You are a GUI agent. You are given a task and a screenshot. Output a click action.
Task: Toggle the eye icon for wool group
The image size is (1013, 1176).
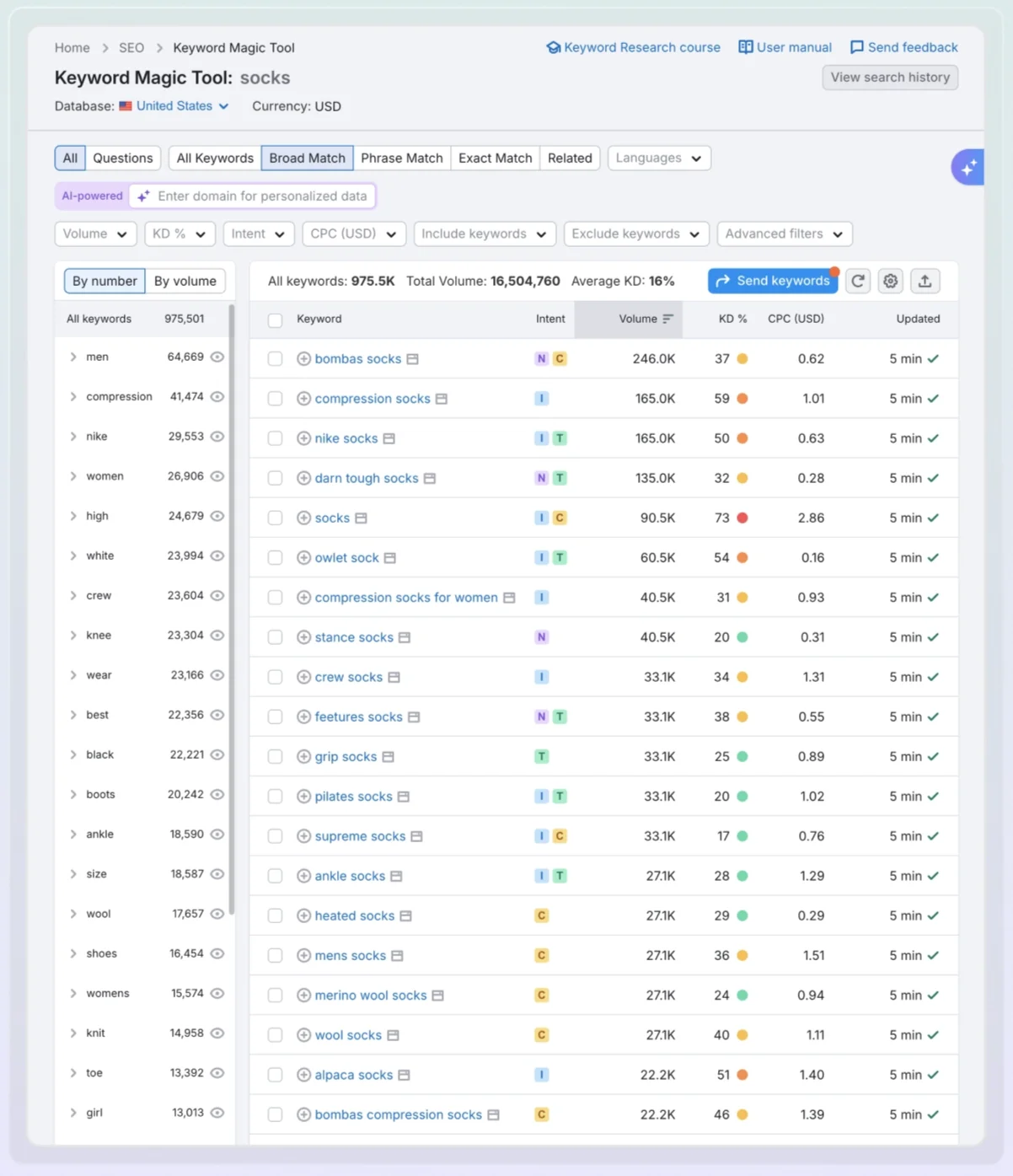(217, 914)
